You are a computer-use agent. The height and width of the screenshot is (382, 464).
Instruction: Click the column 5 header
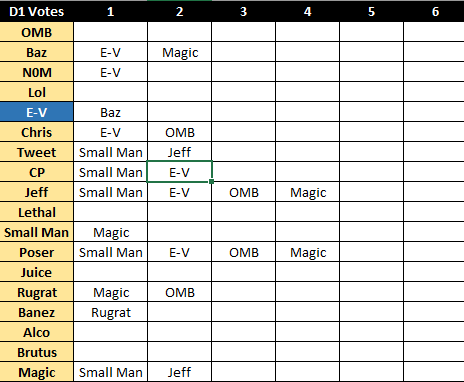[371, 11]
